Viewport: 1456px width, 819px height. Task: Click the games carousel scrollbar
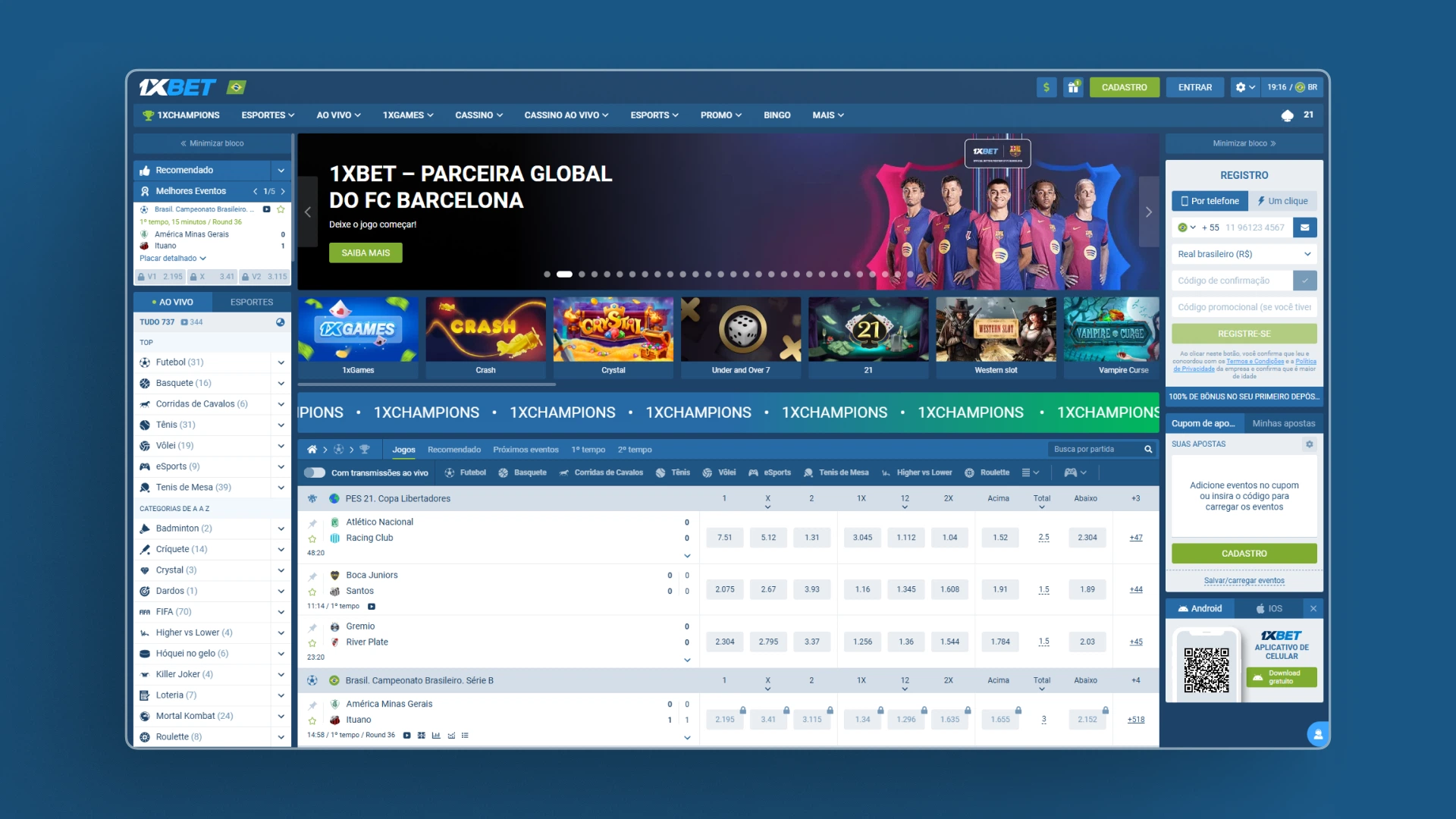click(x=427, y=384)
